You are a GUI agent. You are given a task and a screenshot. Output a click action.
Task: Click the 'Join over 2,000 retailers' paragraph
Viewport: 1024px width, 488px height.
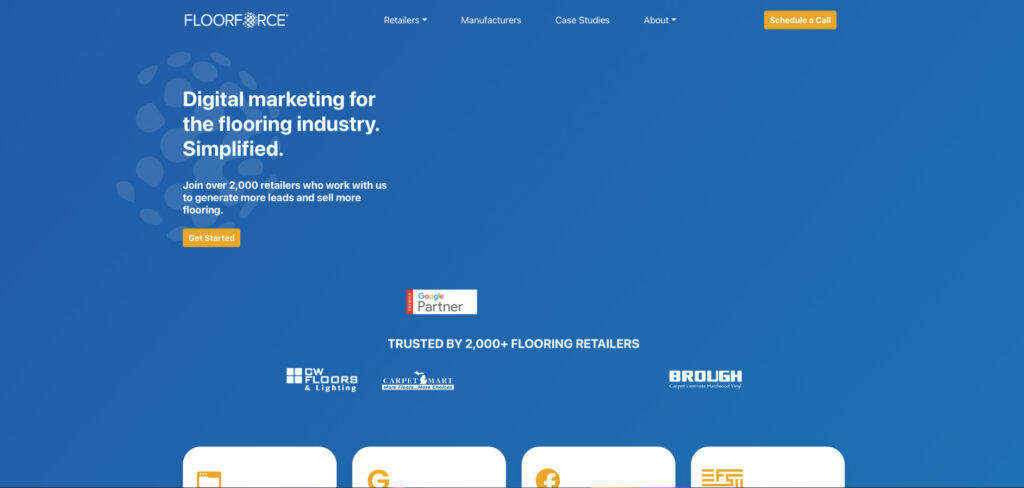pos(285,198)
